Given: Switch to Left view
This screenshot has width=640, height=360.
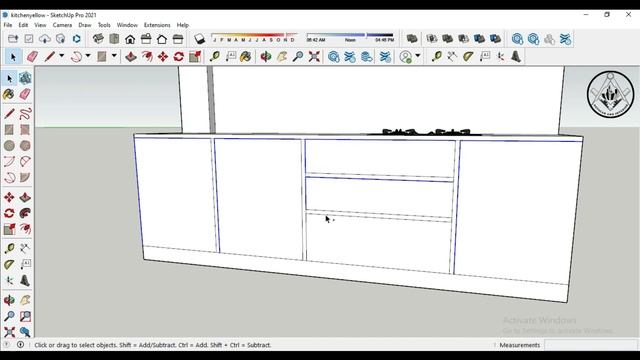Looking at the screenshot, I should (x=178, y=39).
